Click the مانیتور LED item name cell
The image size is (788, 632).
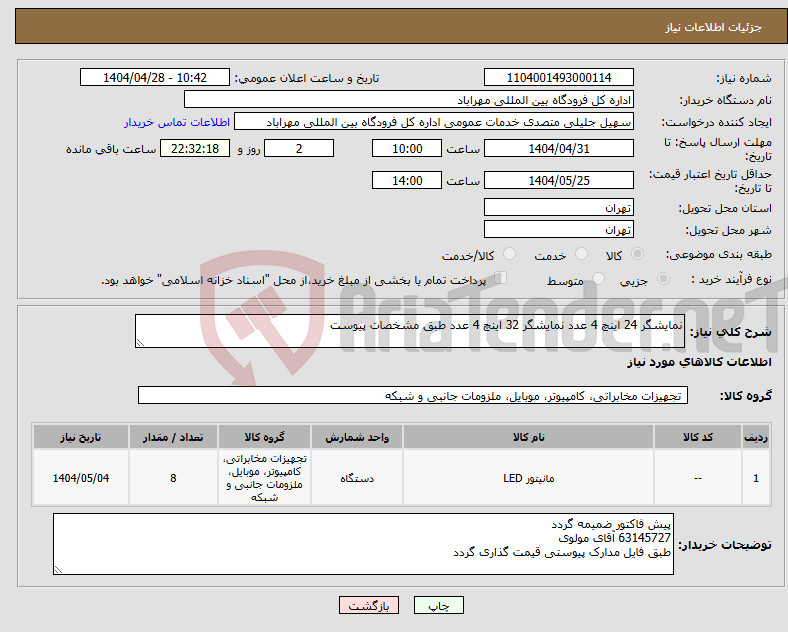528,478
